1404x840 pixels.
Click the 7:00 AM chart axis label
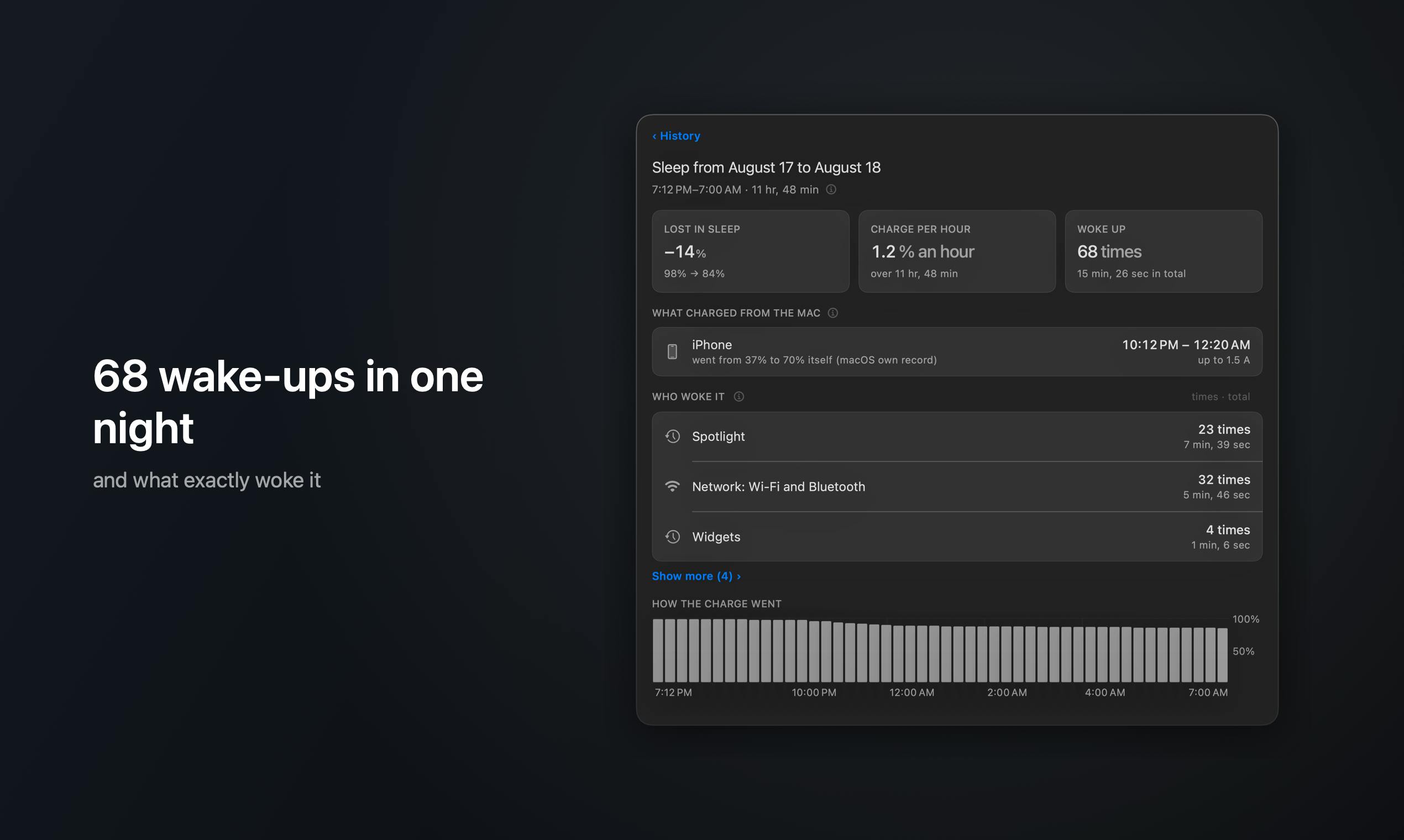pos(1208,692)
